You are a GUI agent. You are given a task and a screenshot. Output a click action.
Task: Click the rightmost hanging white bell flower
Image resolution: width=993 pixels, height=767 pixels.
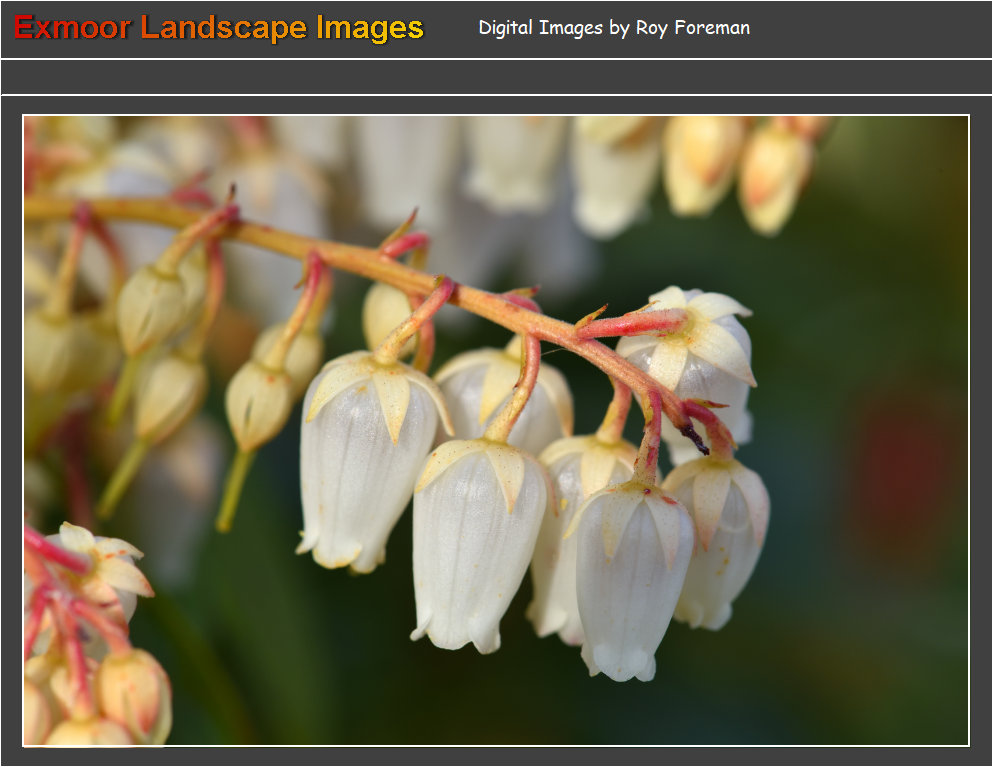pyautogui.click(x=722, y=540)
